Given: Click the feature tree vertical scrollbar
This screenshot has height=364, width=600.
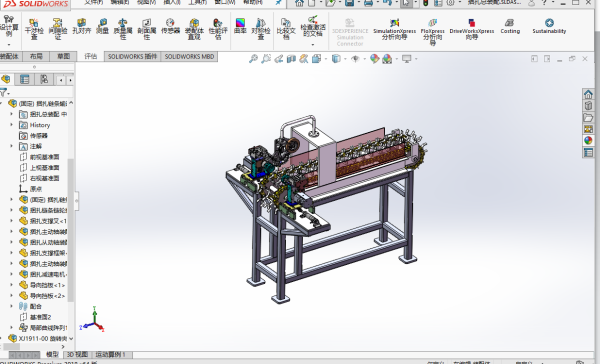Looking at the screenshot, I should click(x=71, y=230).
